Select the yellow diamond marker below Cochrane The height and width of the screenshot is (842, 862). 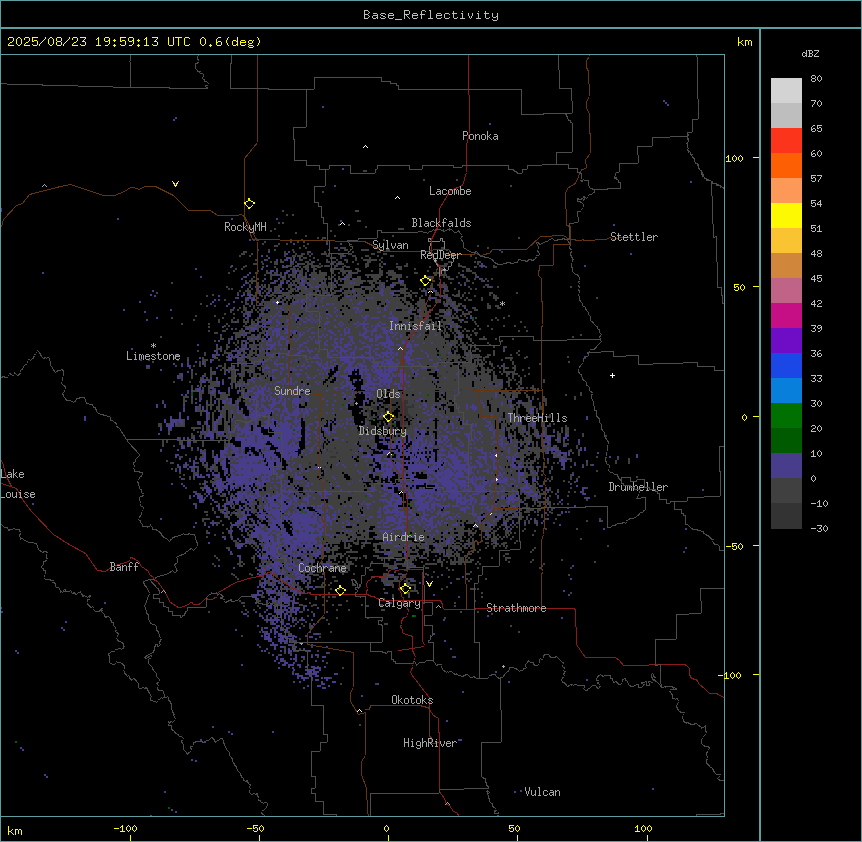(x=340, y=590)
